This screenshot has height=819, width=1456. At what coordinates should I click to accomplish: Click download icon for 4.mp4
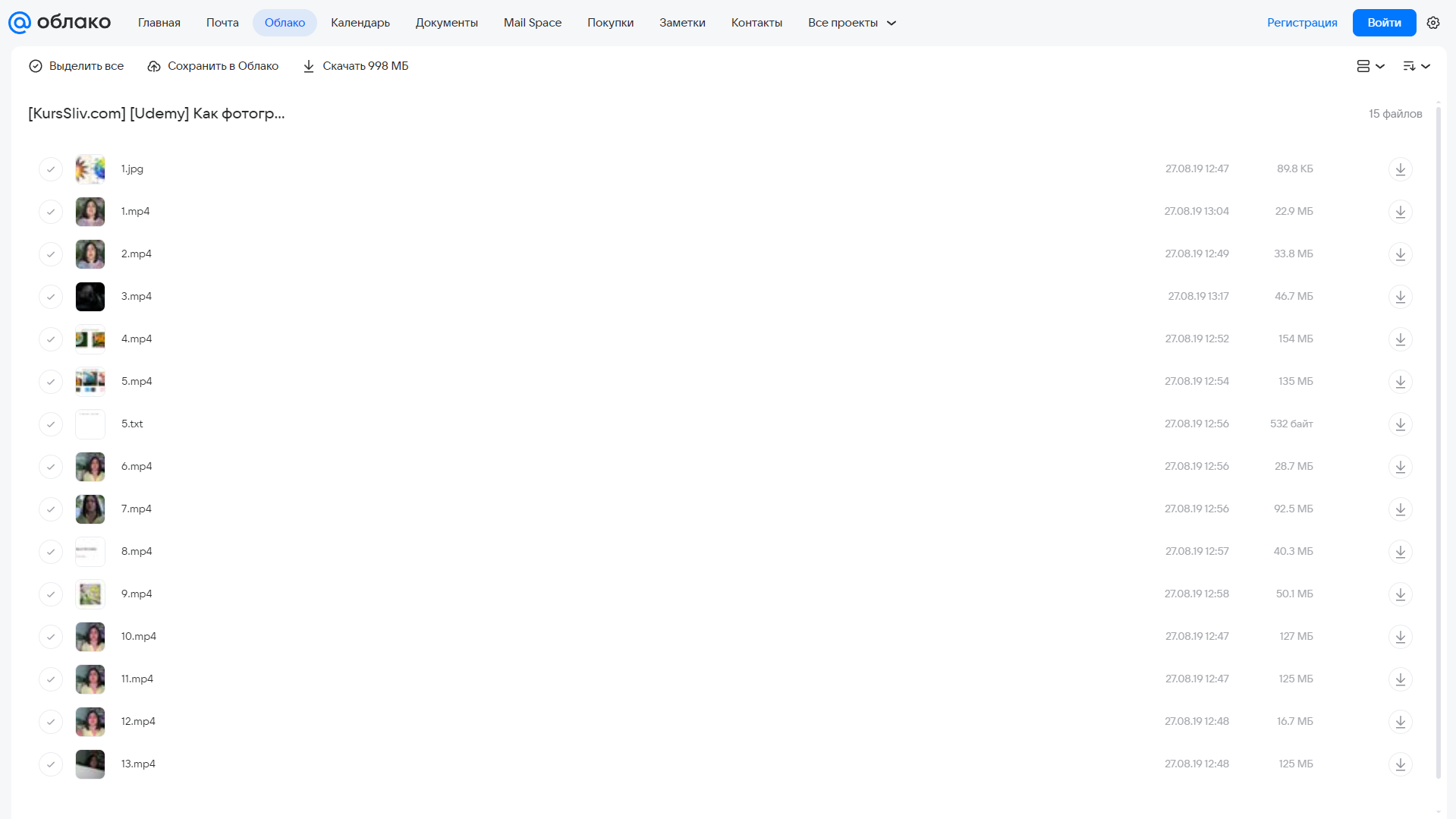[1401, 339]
